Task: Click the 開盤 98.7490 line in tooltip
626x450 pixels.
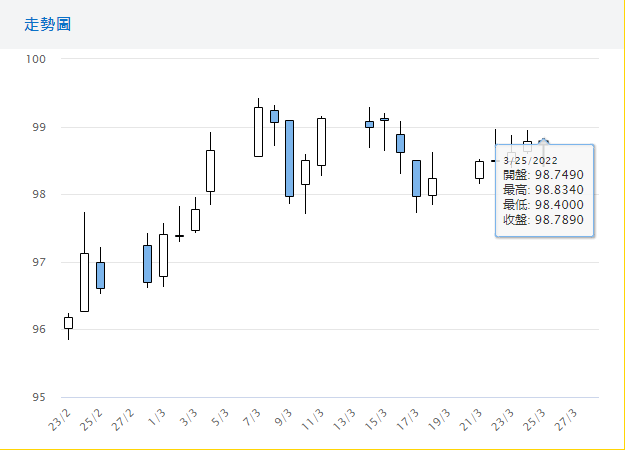Action: click(543, 175)
